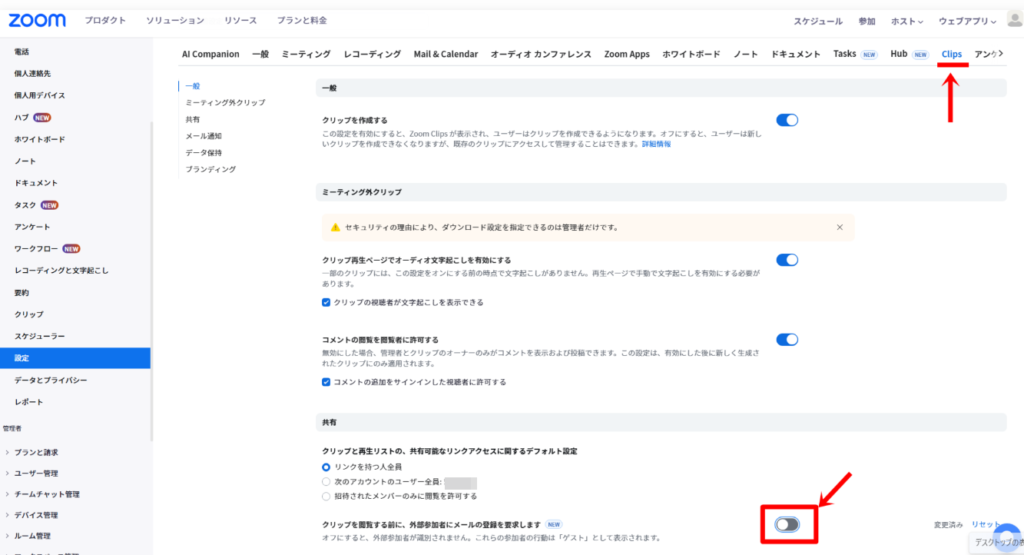Select 次のアカウントのユーザー全員 radio option
The width and height of the screenshot is (1024, 555).
coord(326,482)
